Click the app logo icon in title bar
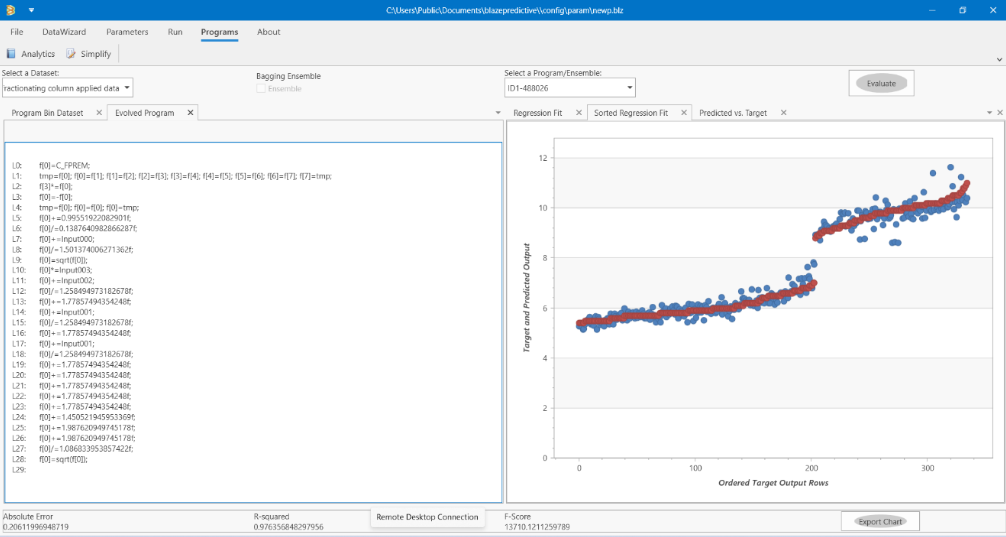Viewport: 1006px width, 537px height. coord(12,10)
